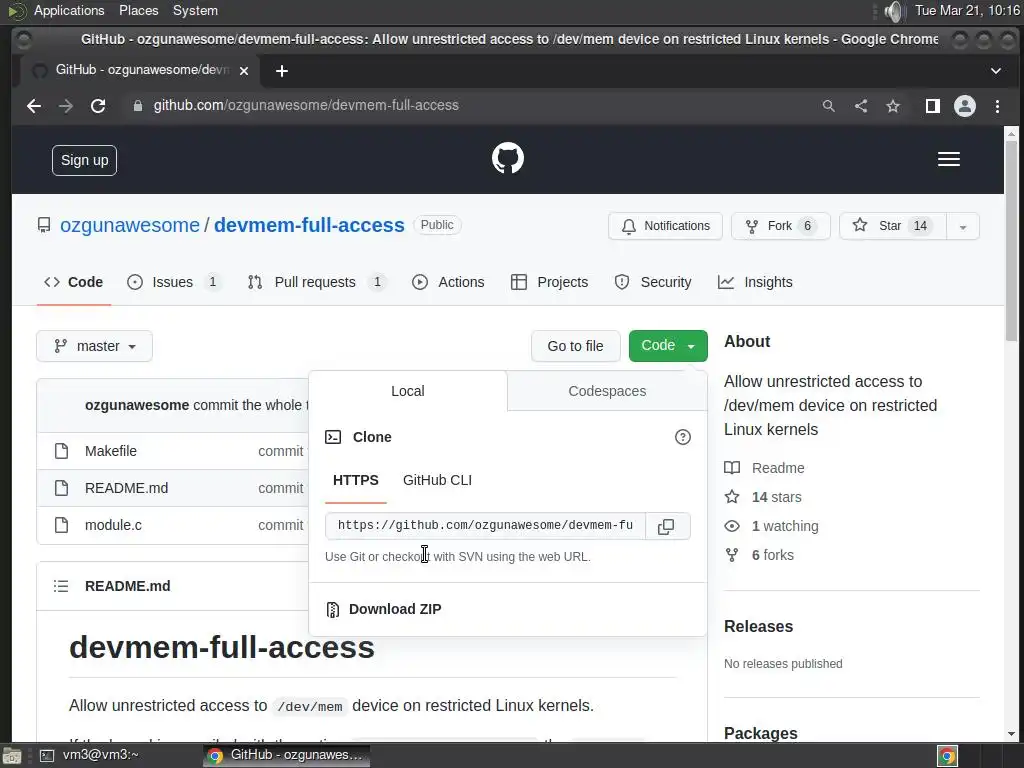Click the GitHub Octocat logo
Screen dimensions: 1024x768
[507, 159]
